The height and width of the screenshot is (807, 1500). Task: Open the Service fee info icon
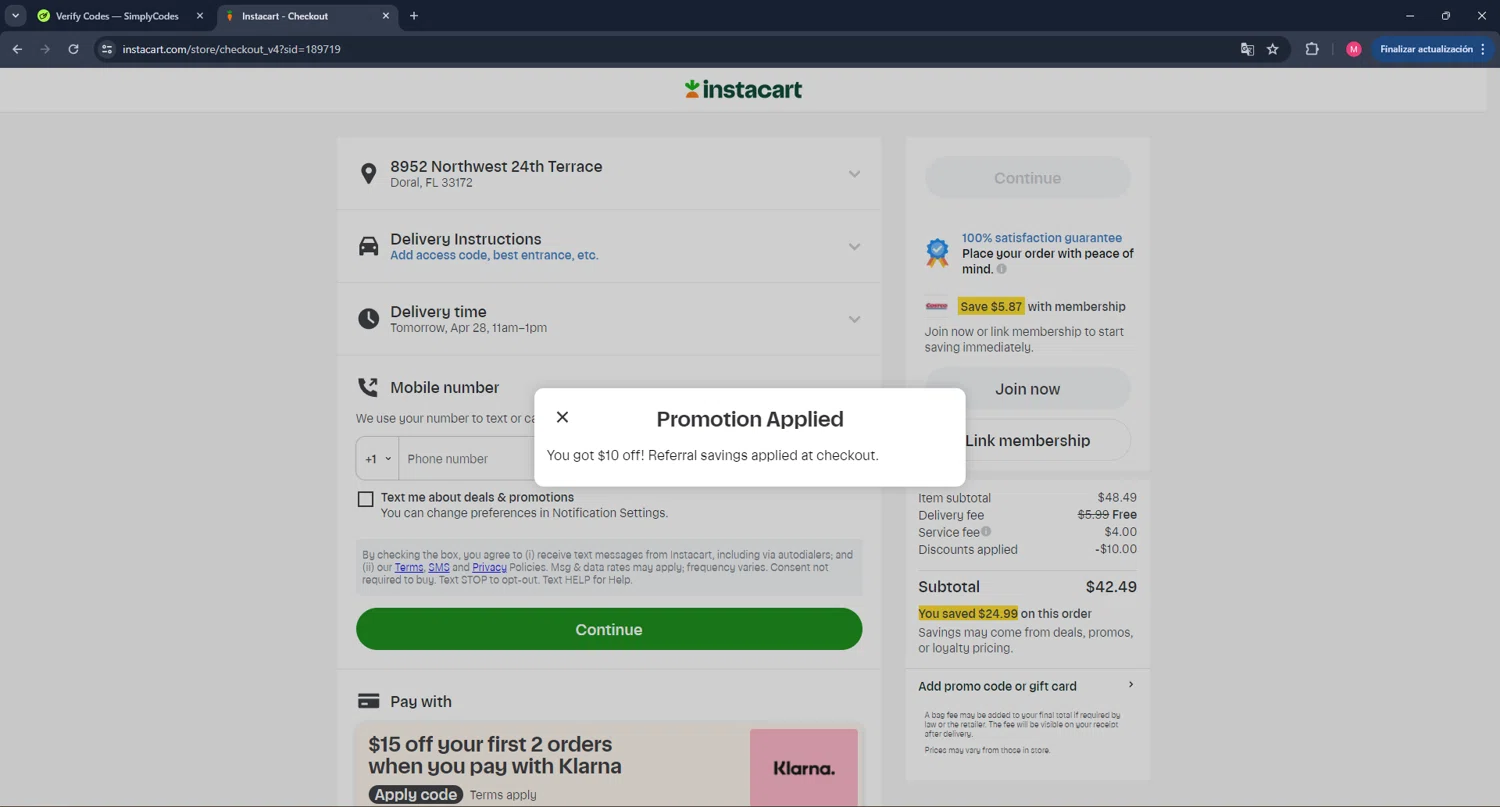(x=986, y=532)
